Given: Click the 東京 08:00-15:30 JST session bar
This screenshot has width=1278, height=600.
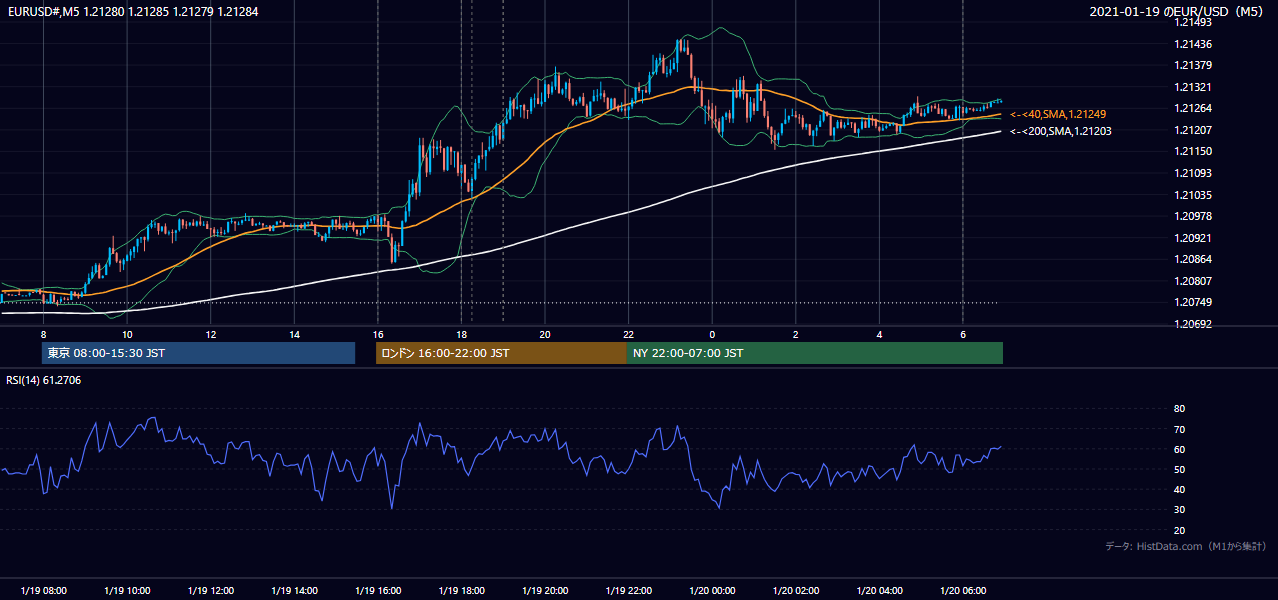Looking at the screenshot, I should pyautogui.click(x=198, y=353).
